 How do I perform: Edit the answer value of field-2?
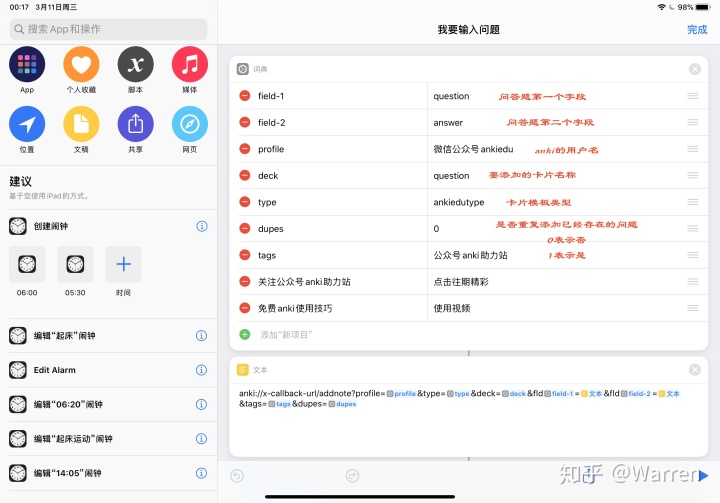(448, 123)
